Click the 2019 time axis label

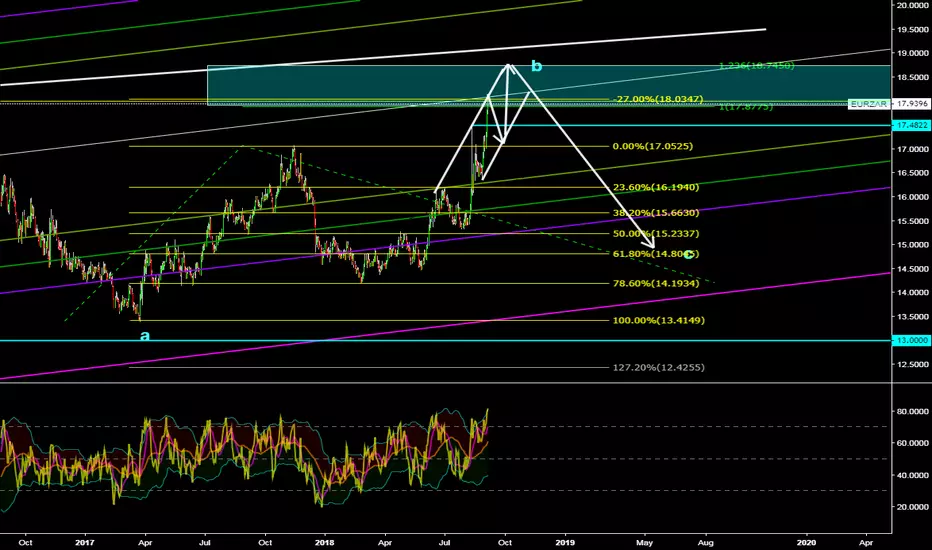[565, 543]
